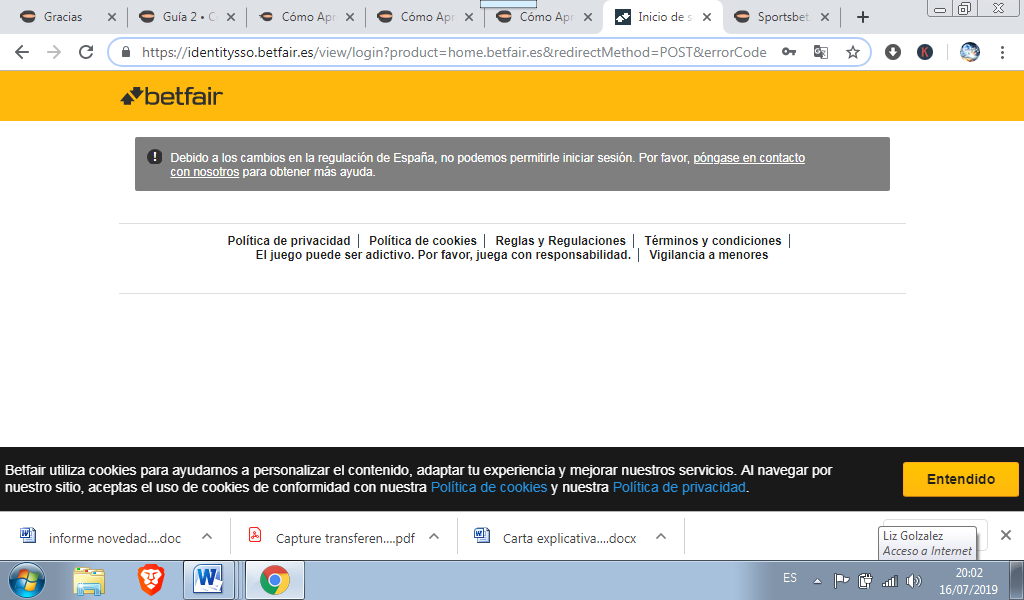Expand options for Capture transferen....pdf download
The height and width of the screenshot is (600, 1024).
coord(434,537)
